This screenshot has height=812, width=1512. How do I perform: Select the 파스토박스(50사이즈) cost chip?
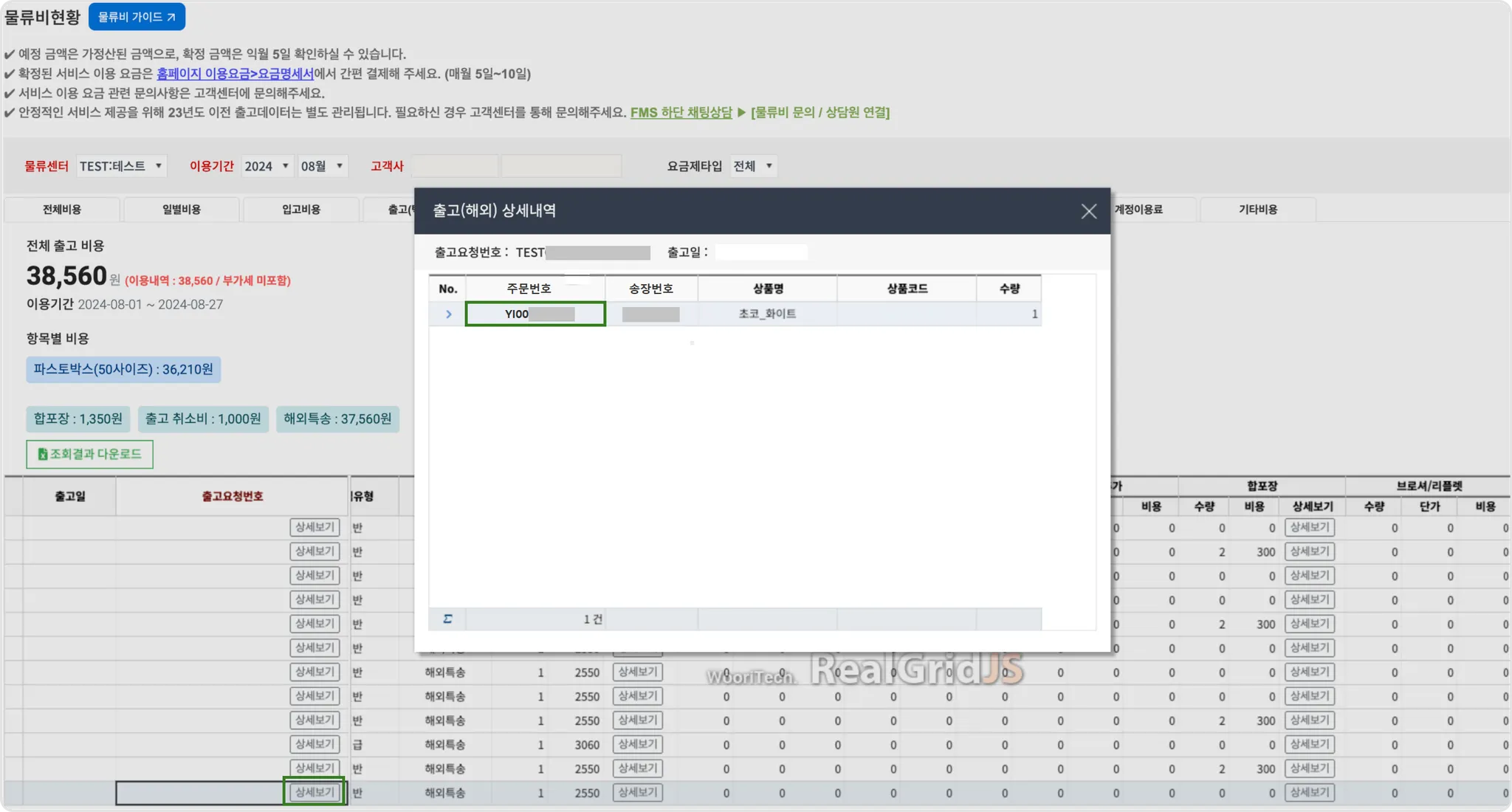tap(123, 369)
